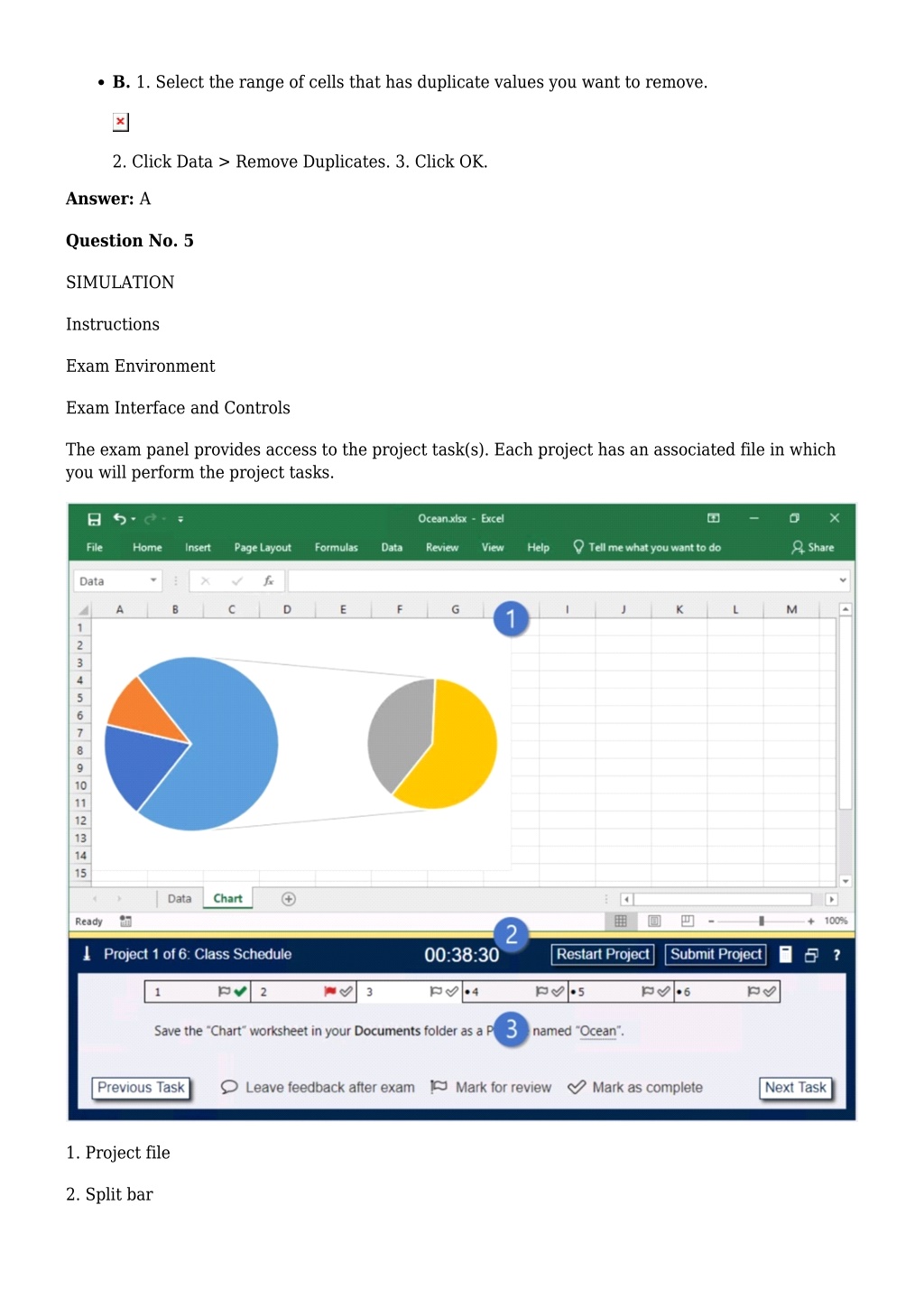Click the broken image icon under option B
Viewport: 924px width, 1307px height.
(x=120, y=122)
